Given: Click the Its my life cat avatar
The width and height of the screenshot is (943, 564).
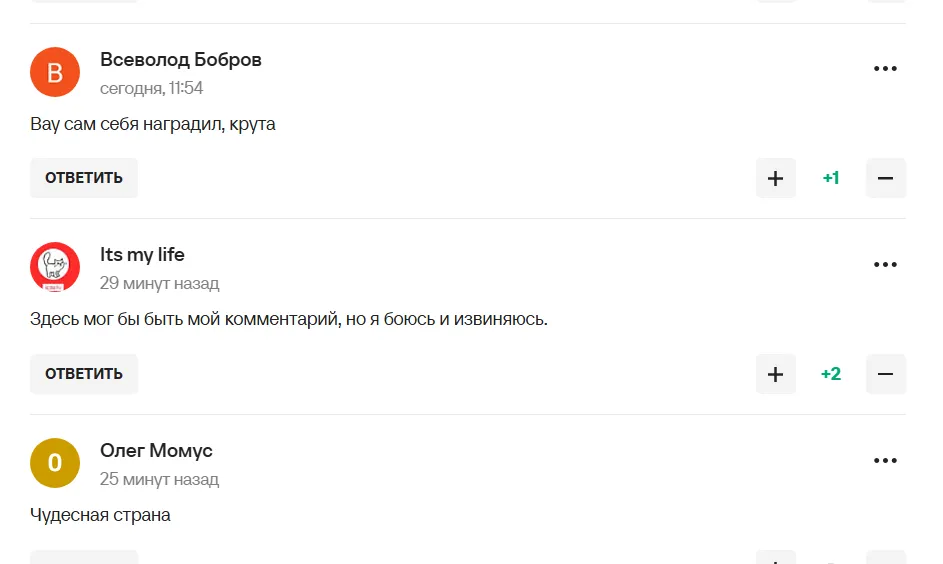Looking at the screenshot, I should [x=55, y=267].
